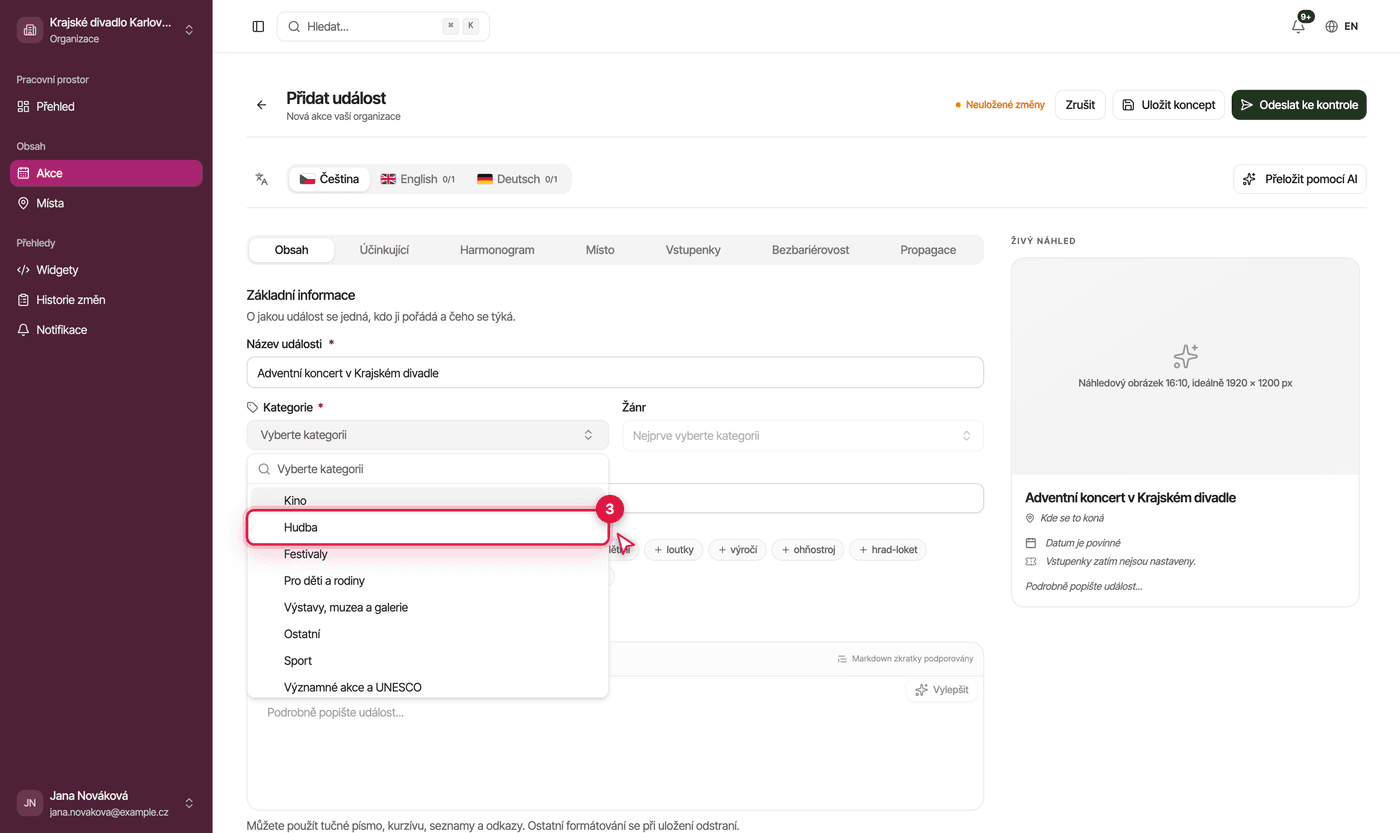Screen dimensions: 1400x833
Task: Open the Účinkující tab
Action: 384,250
